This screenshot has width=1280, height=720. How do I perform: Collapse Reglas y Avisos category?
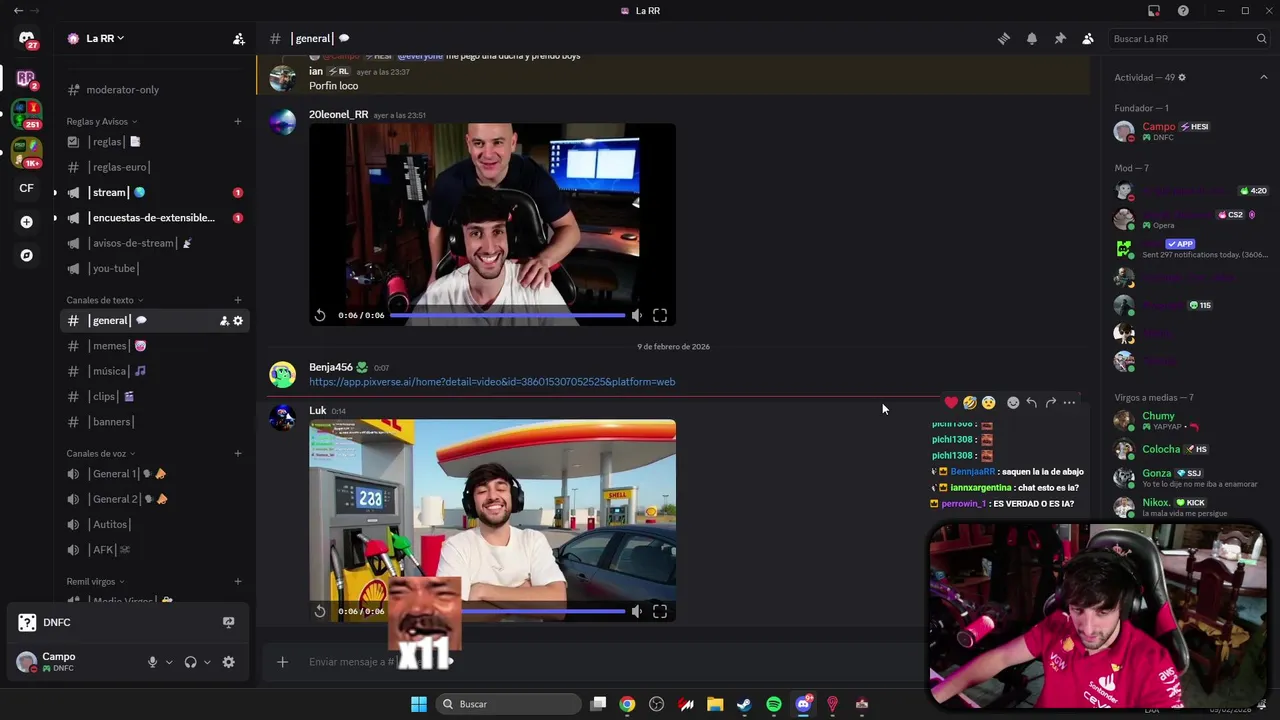(x=101, y=122)
